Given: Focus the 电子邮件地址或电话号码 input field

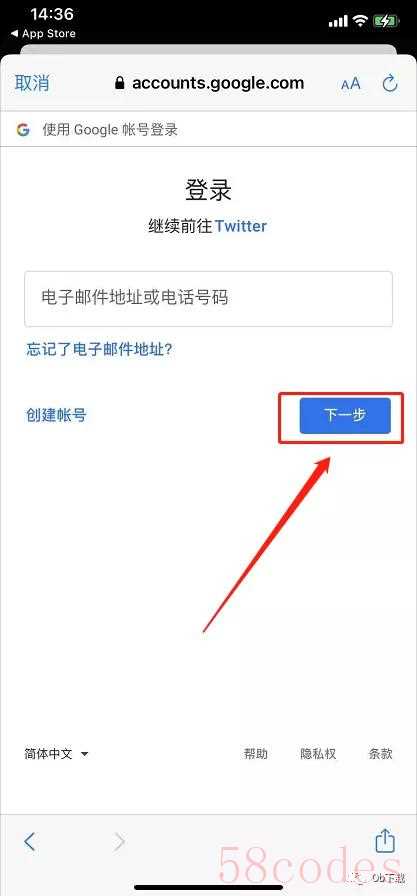Looking at the screenshot, I should pos(208,299).
